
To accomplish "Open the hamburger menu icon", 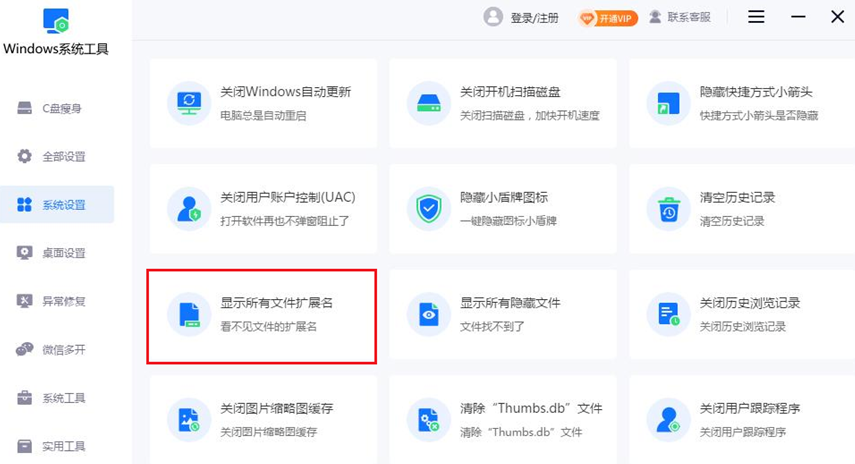I will click(x=756, y=17).
